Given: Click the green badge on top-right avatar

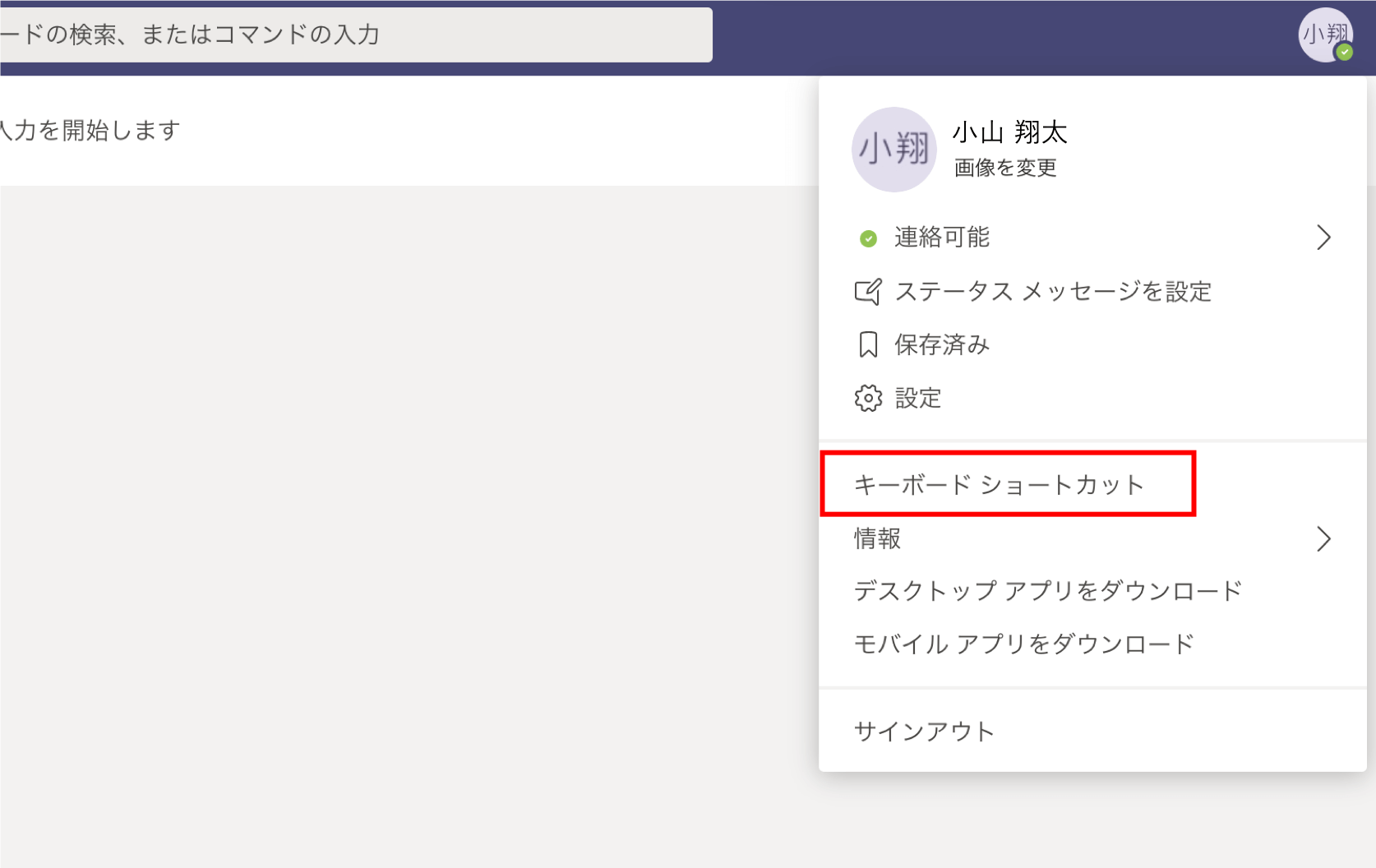Looking at the screenshot, I should (x=1345, y=53).
